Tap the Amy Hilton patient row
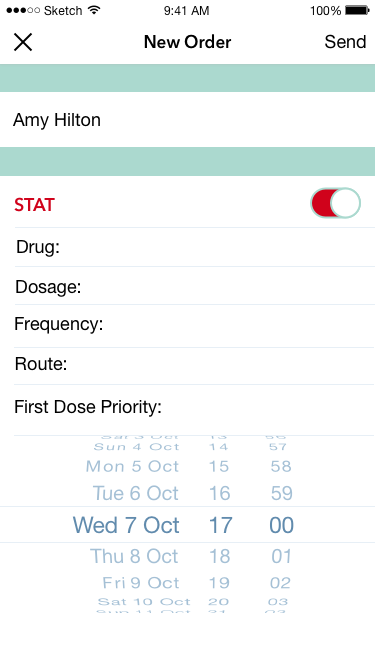Viewport: 375px width, 667px height. 188,120
